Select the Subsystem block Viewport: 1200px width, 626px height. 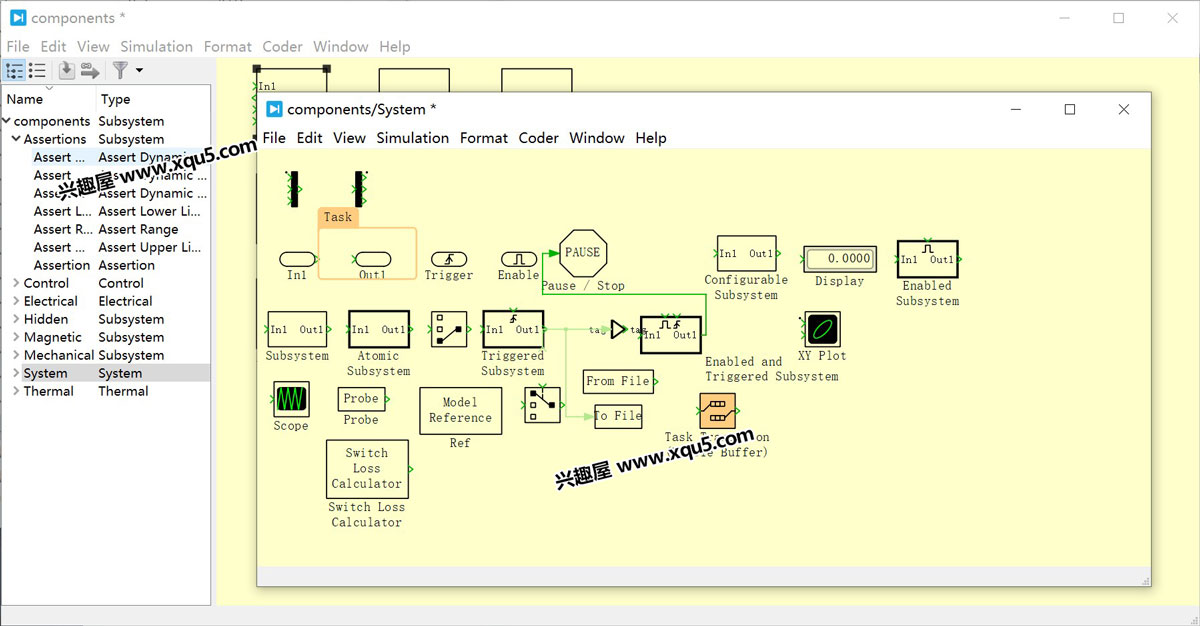point(297,329)
